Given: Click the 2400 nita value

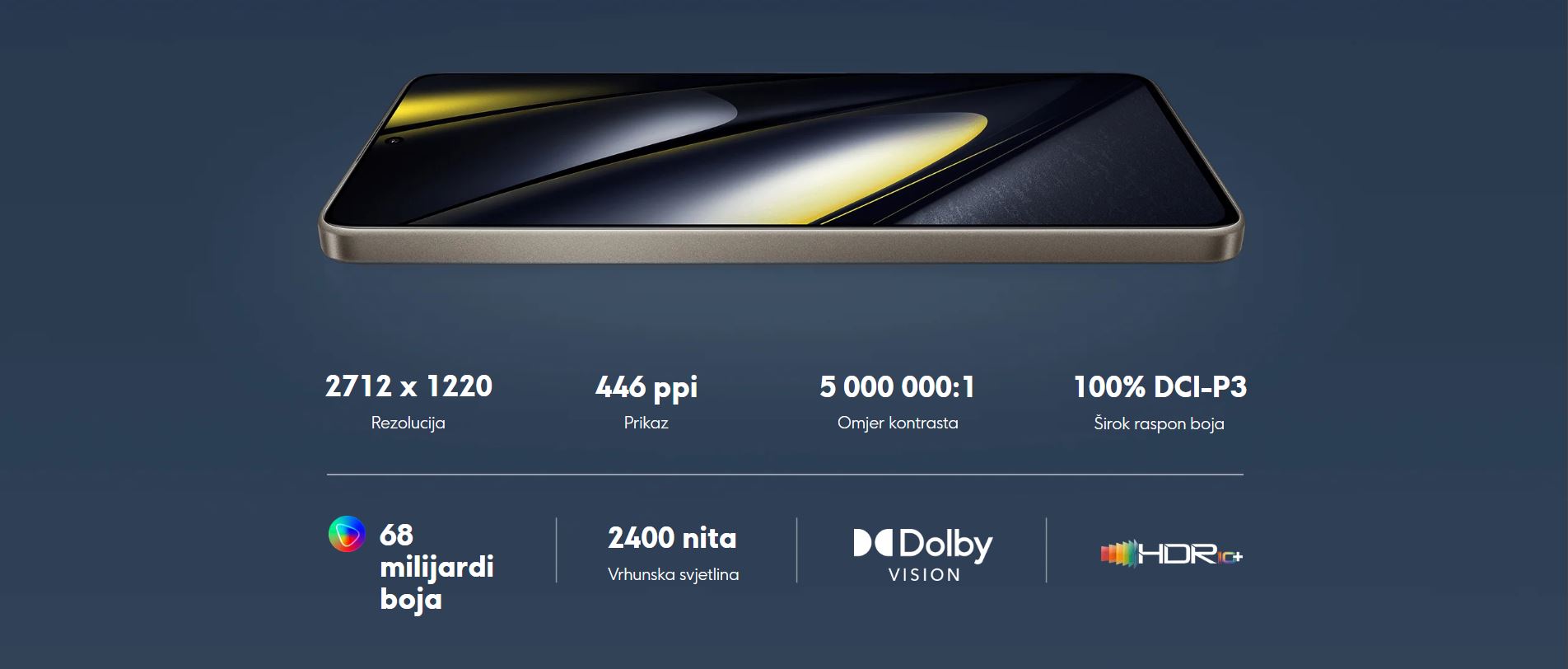Looking at the screenshot, I should pyautogui.click(x=672, y=538).
